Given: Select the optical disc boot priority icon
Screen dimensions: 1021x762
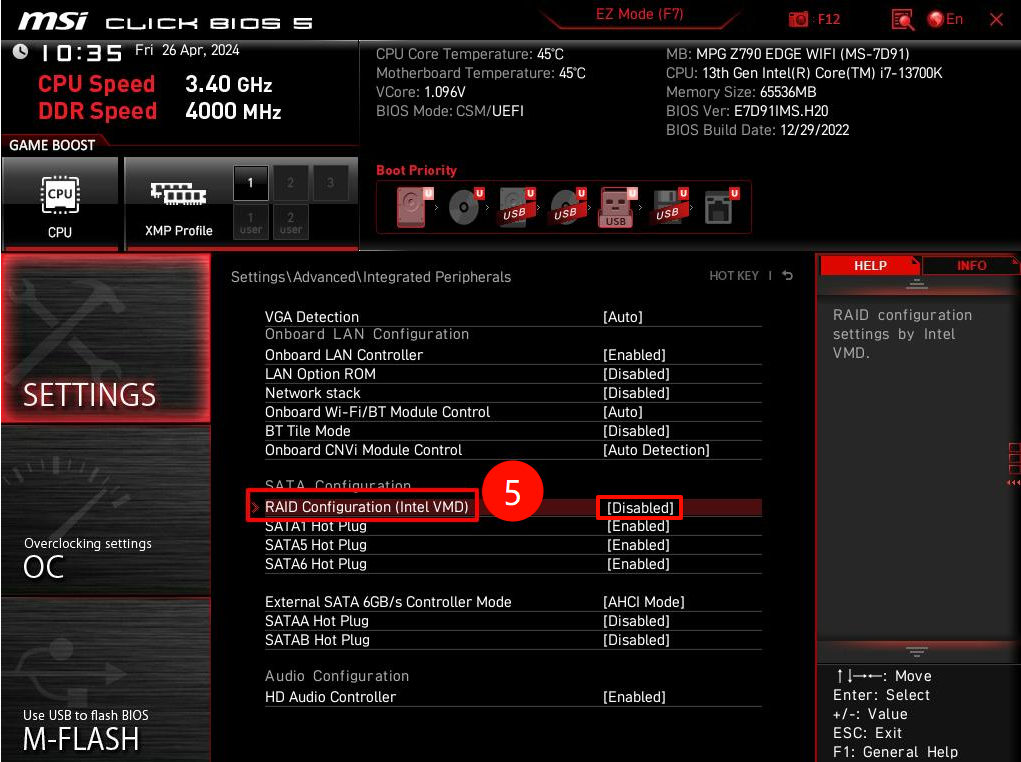Looking at the screenshot, I should coord(466,207).
